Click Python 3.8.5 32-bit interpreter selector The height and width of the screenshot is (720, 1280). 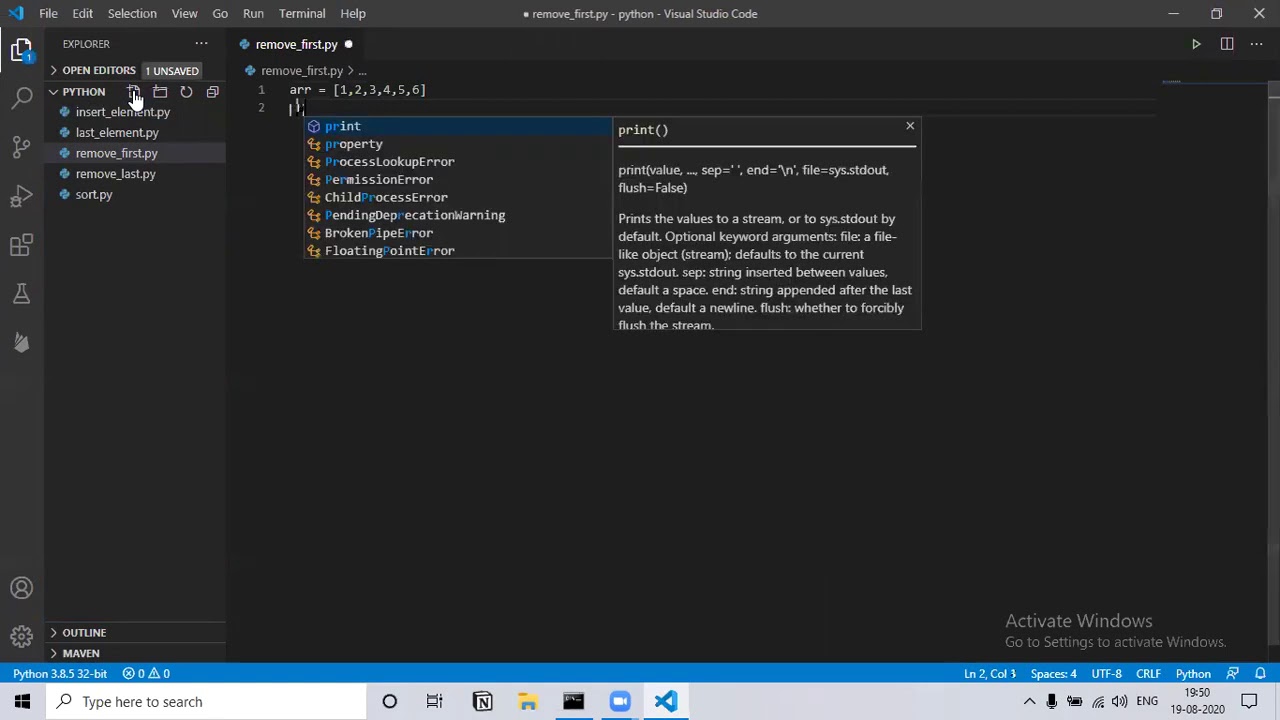60,674
